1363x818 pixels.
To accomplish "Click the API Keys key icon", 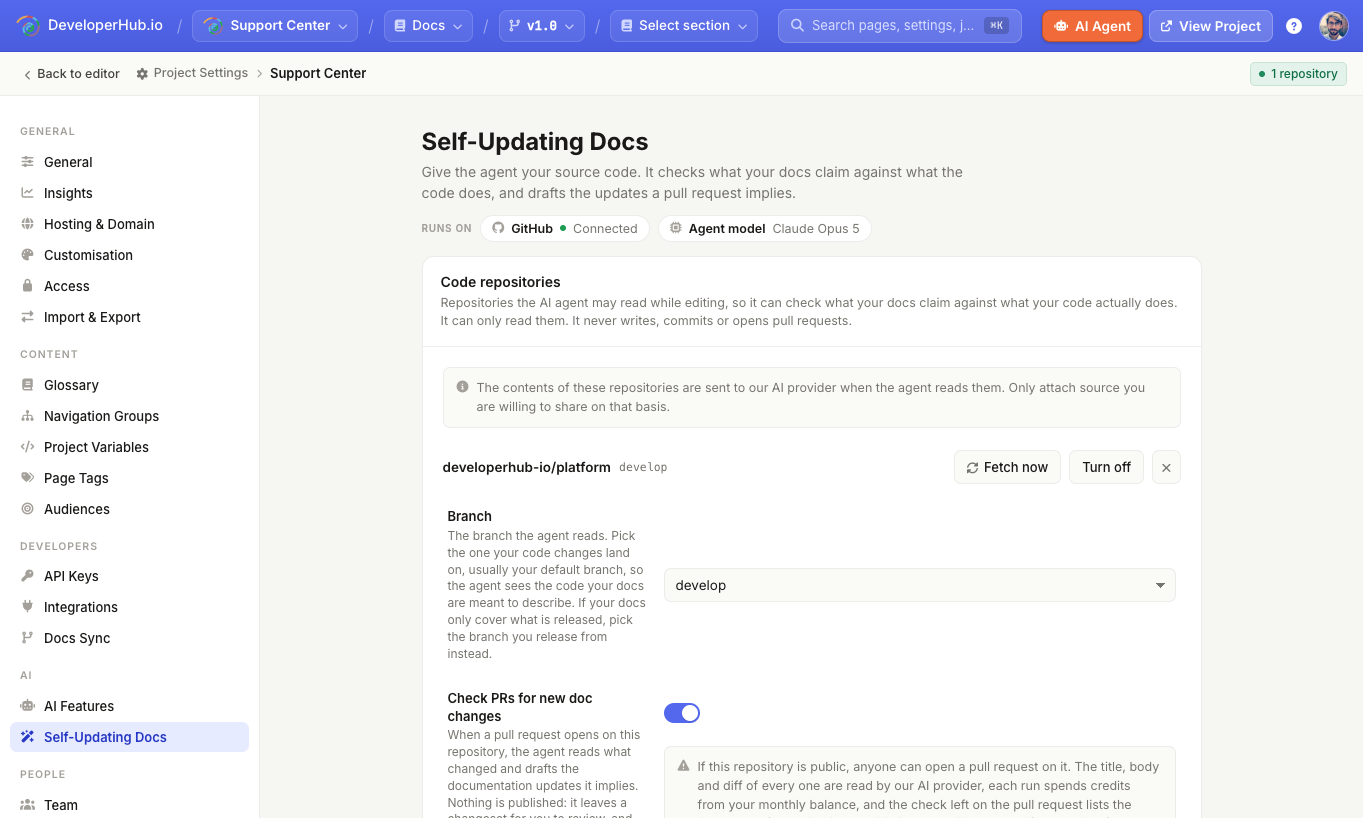I will 28,576.
